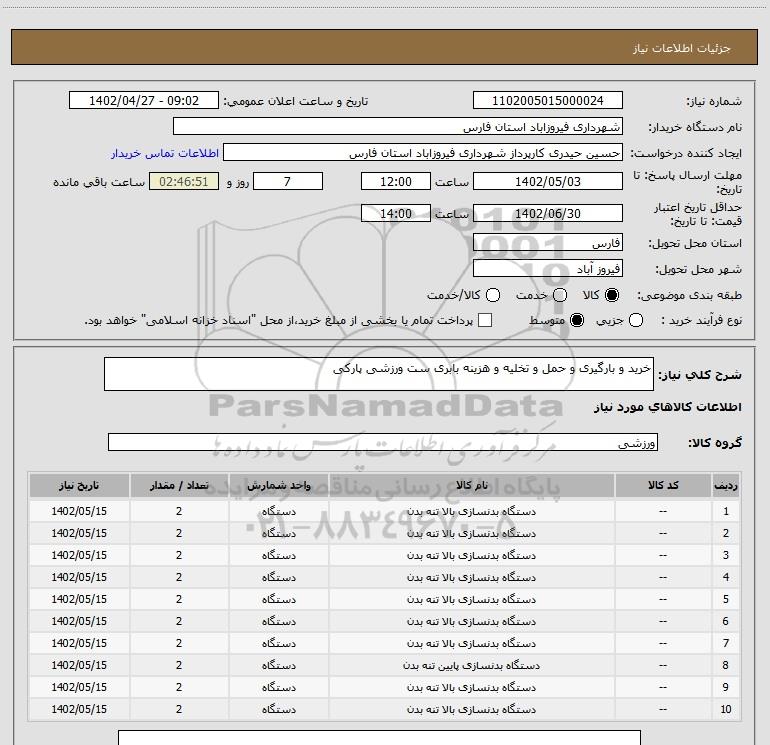Viewport: 770px width, 745px height.
Task: Select the خدمت radio button
Action: point(560,295)
